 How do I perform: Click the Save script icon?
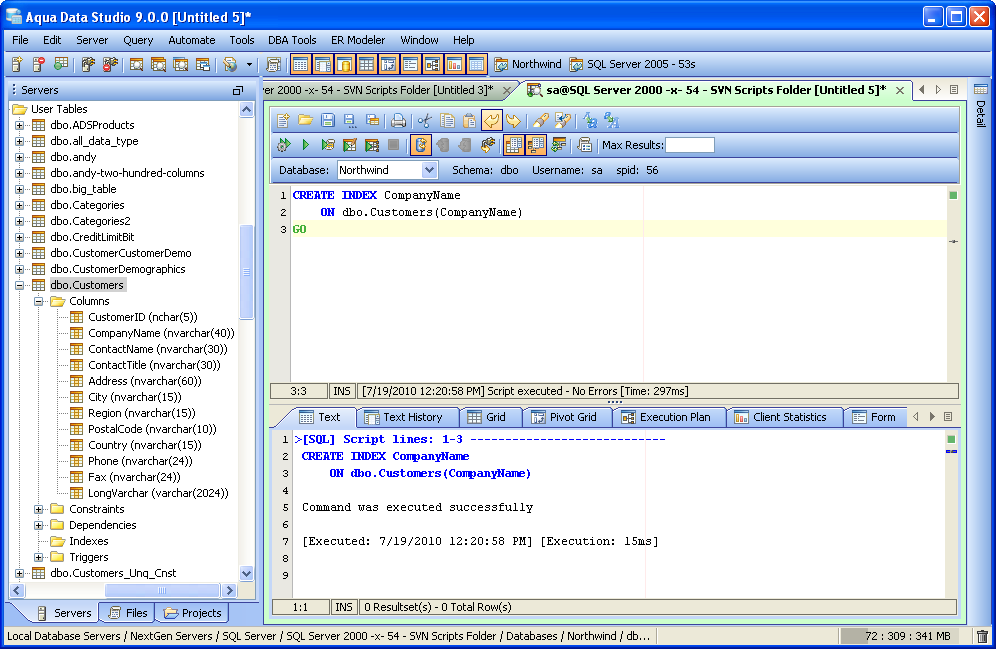coord(327,120)
